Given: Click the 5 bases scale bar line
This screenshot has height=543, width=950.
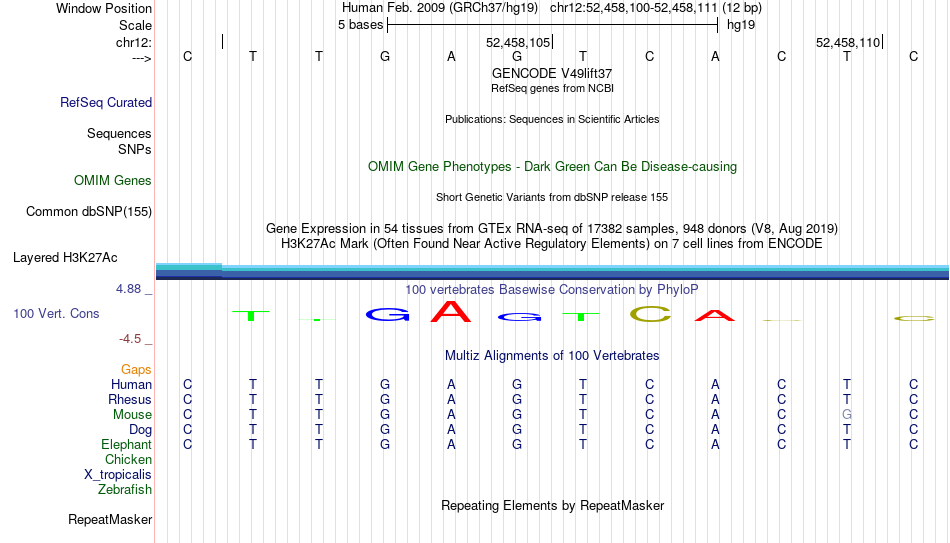Looking at the screenshot, I should [553, 25].
